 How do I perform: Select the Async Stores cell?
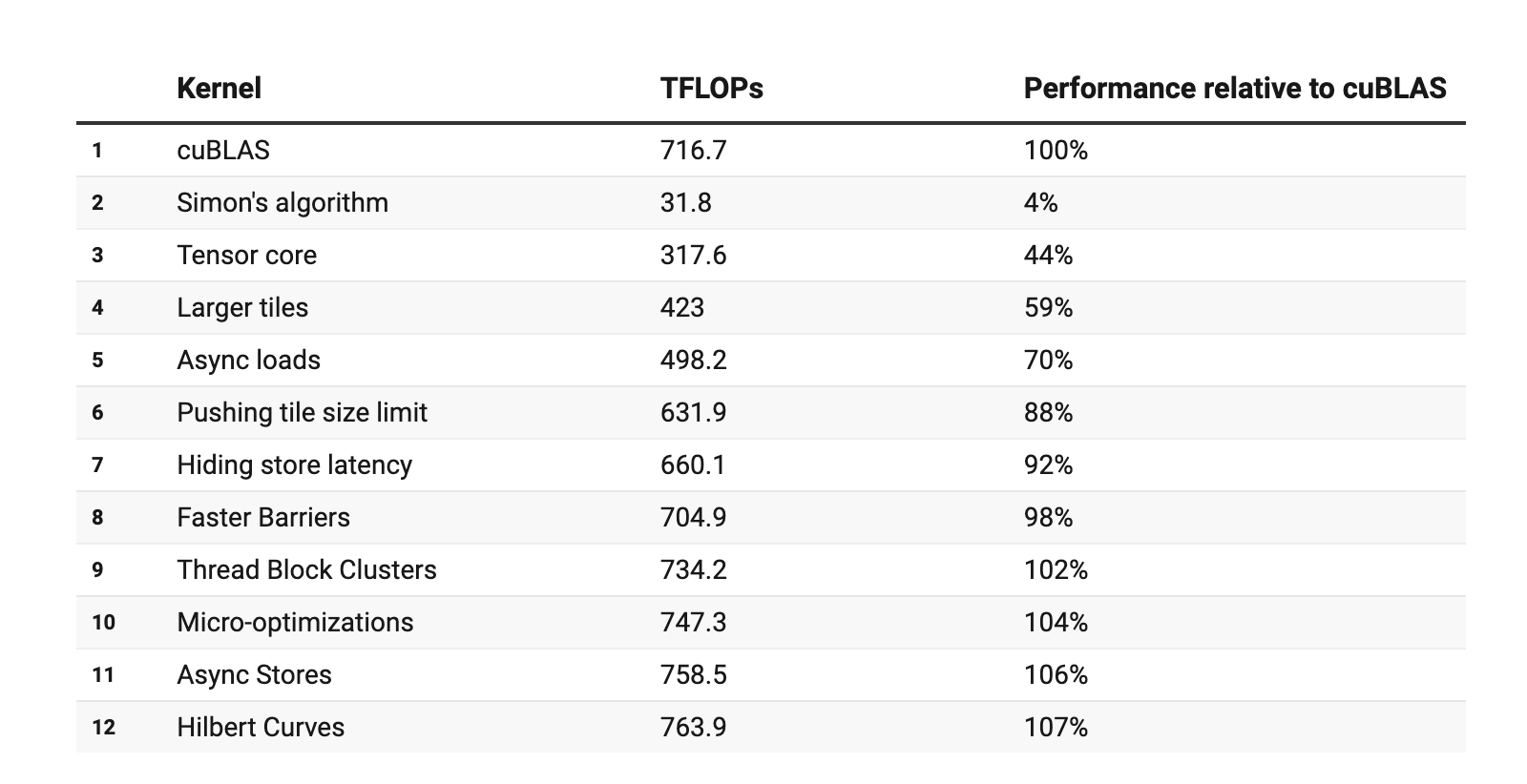(254, 675)
